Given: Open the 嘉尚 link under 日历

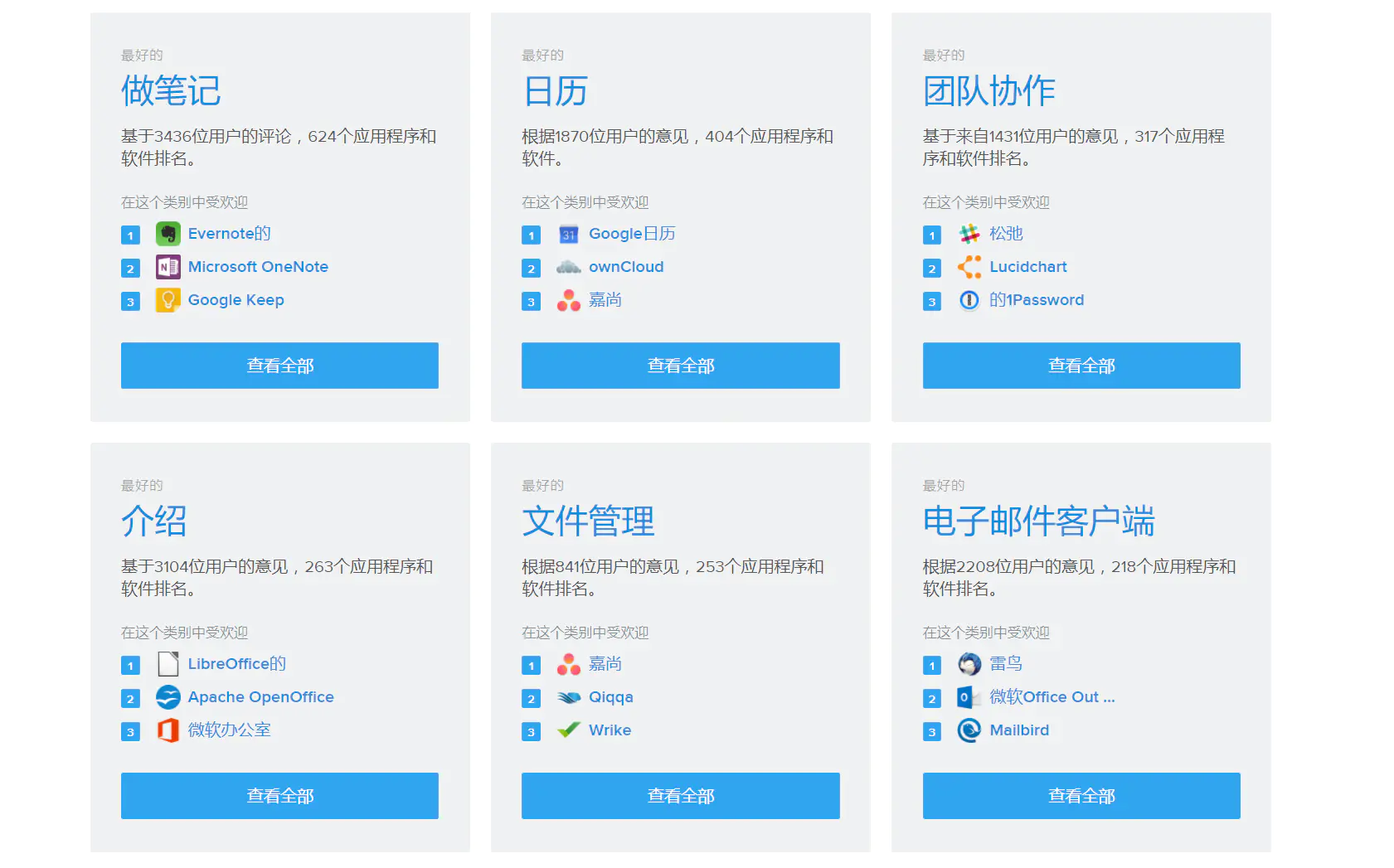Looking at the screenshot, I should (605, 300).
